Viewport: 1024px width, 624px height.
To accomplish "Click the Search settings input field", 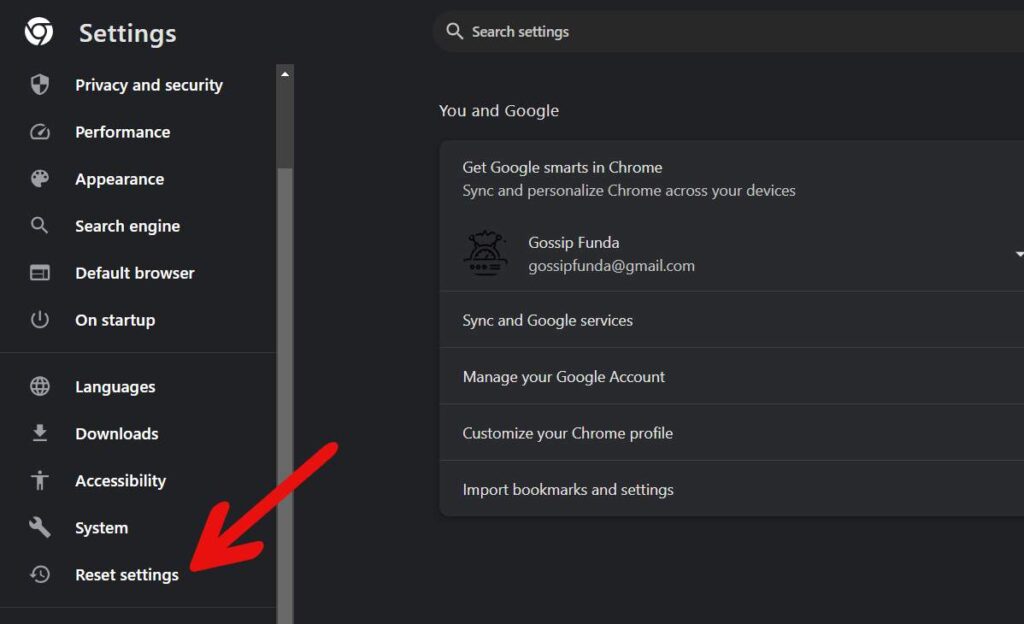I will coord(728,31).
